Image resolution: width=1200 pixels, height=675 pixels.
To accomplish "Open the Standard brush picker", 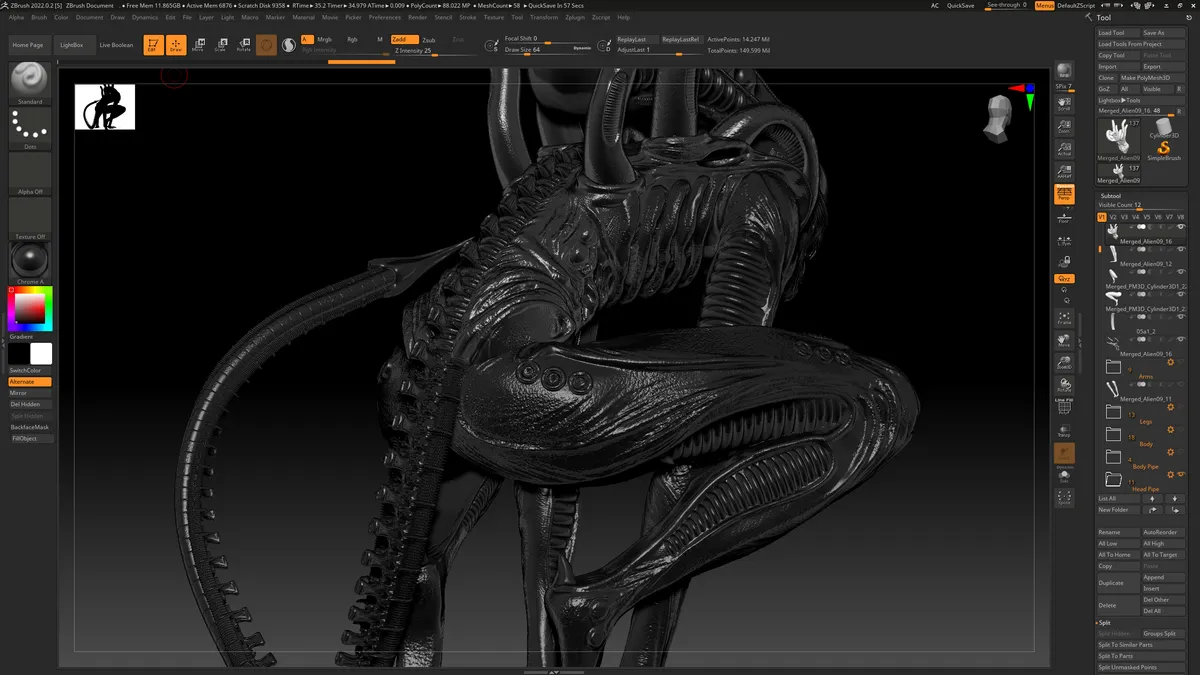I will coord(30,82).
